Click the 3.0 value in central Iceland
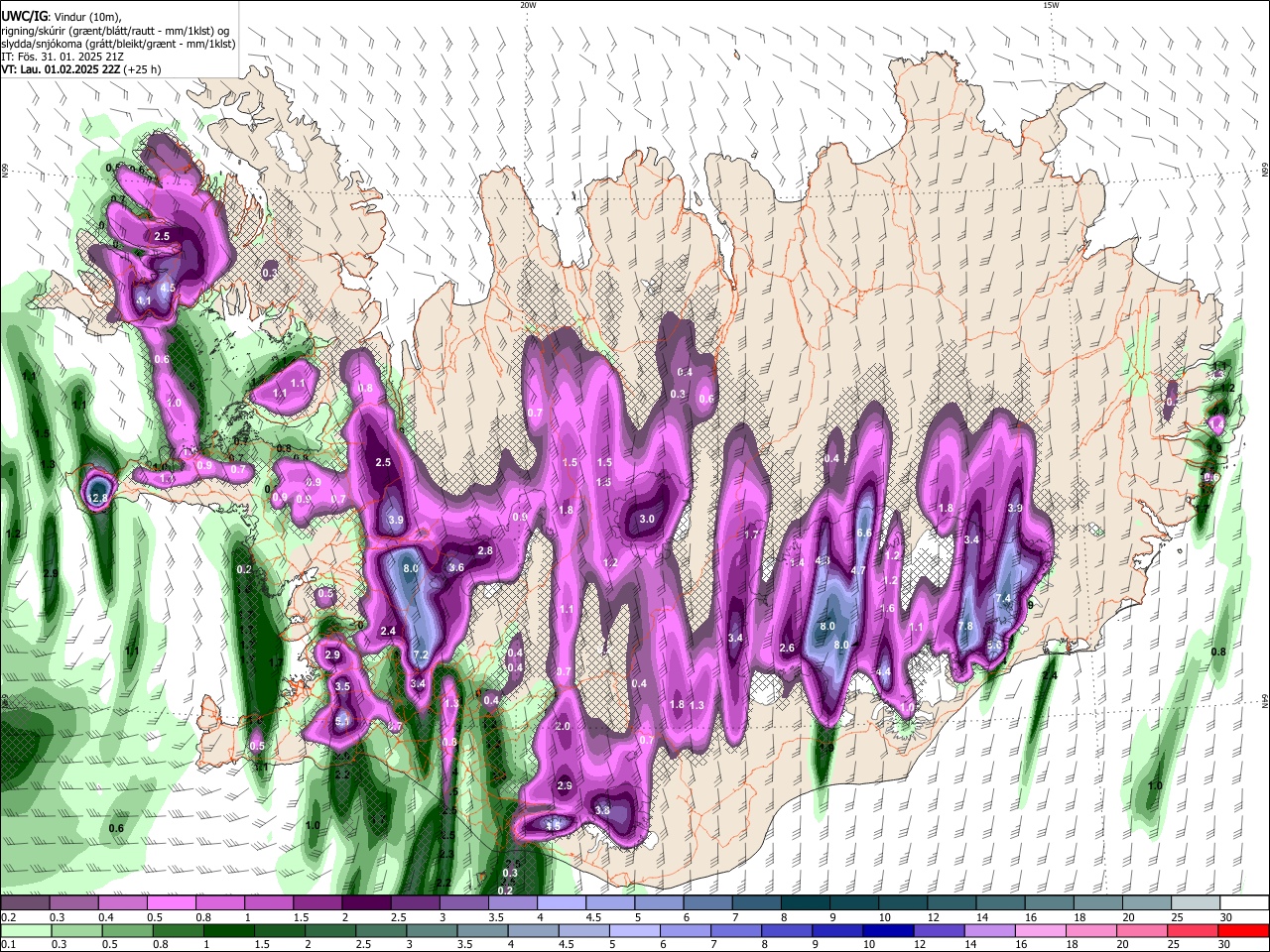The height and width of the screenshot is (952, 1270). pos(647,519)
